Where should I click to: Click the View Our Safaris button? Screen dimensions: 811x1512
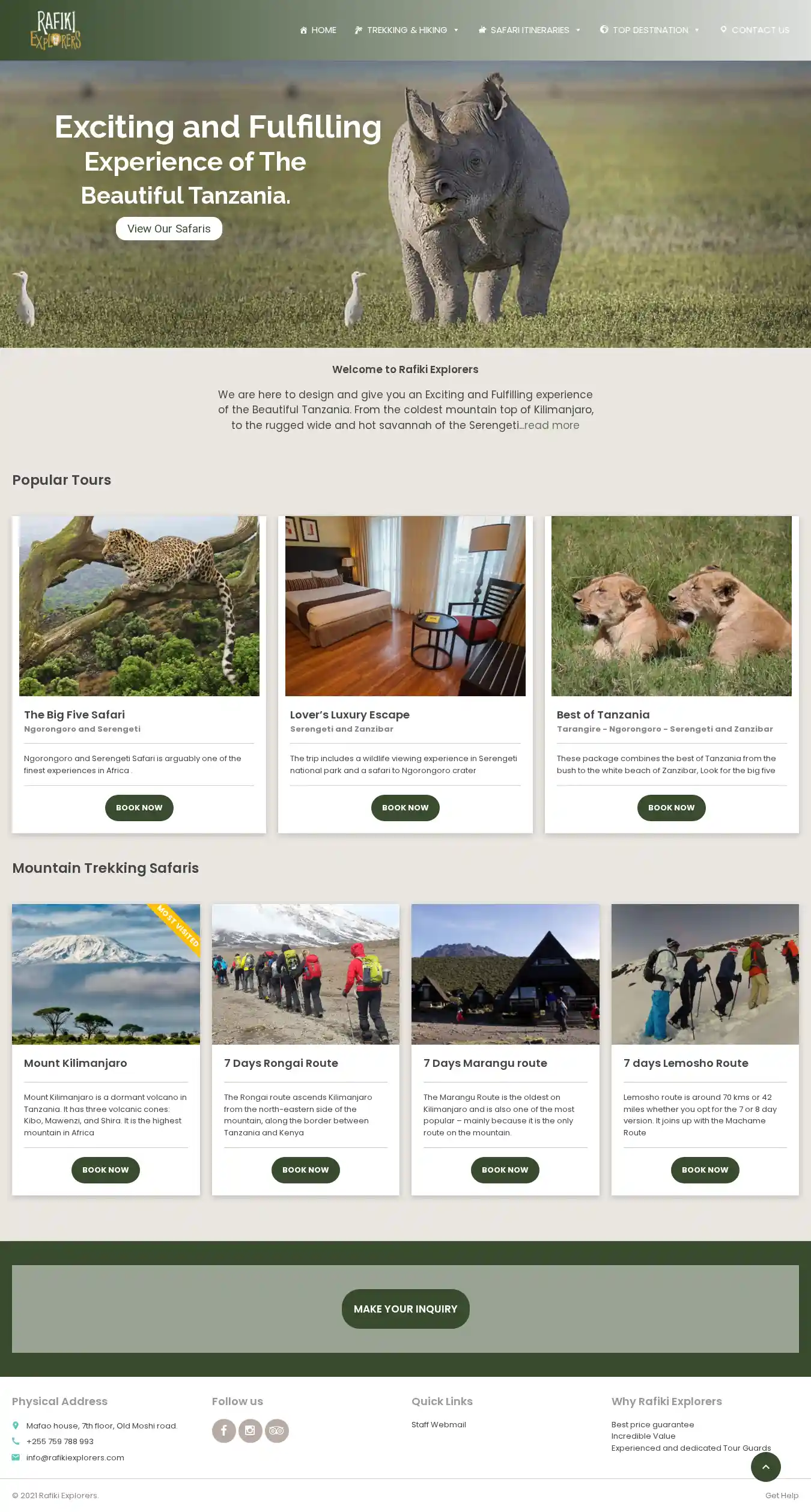tap(169, 228)
